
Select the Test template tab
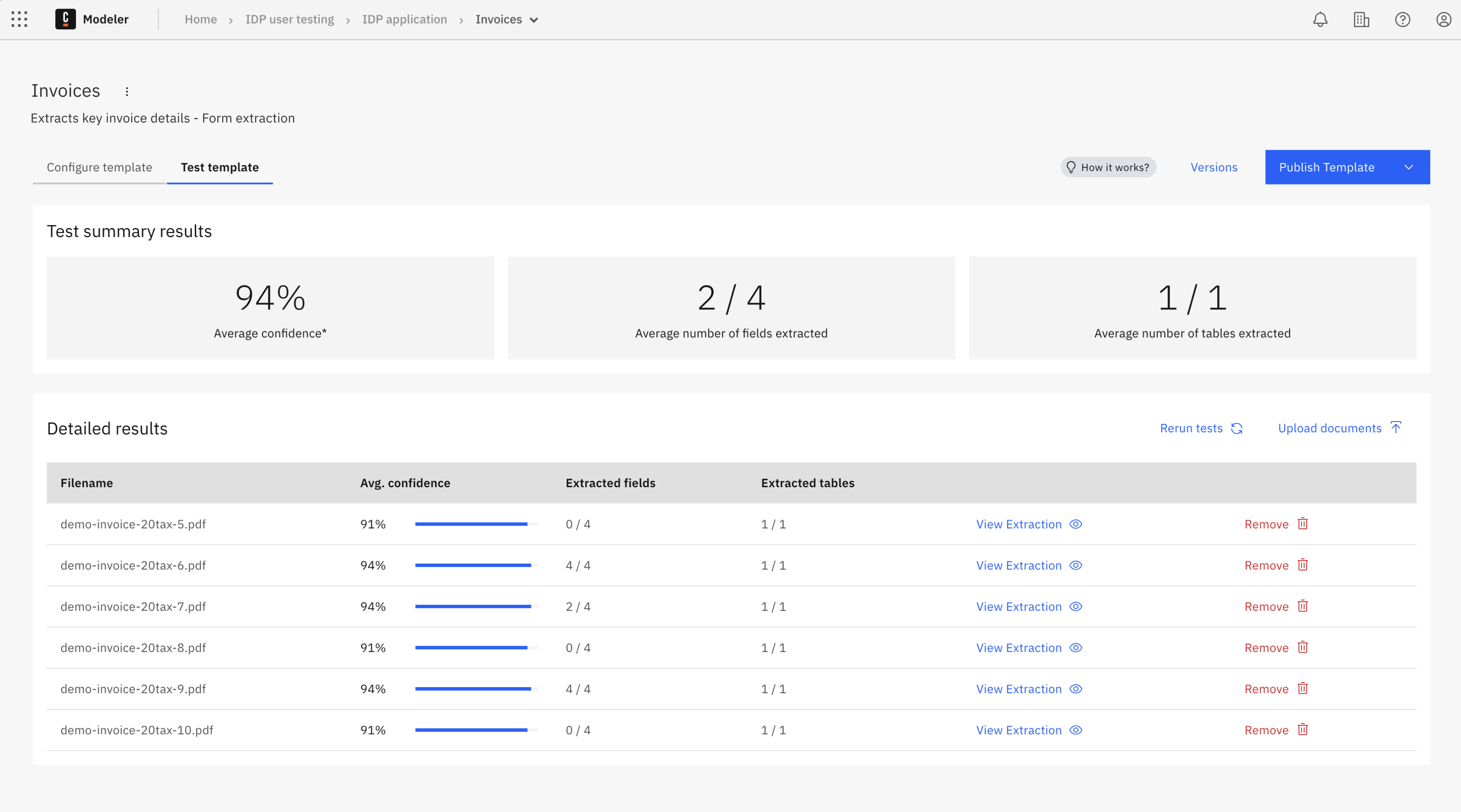pos(219,167)
